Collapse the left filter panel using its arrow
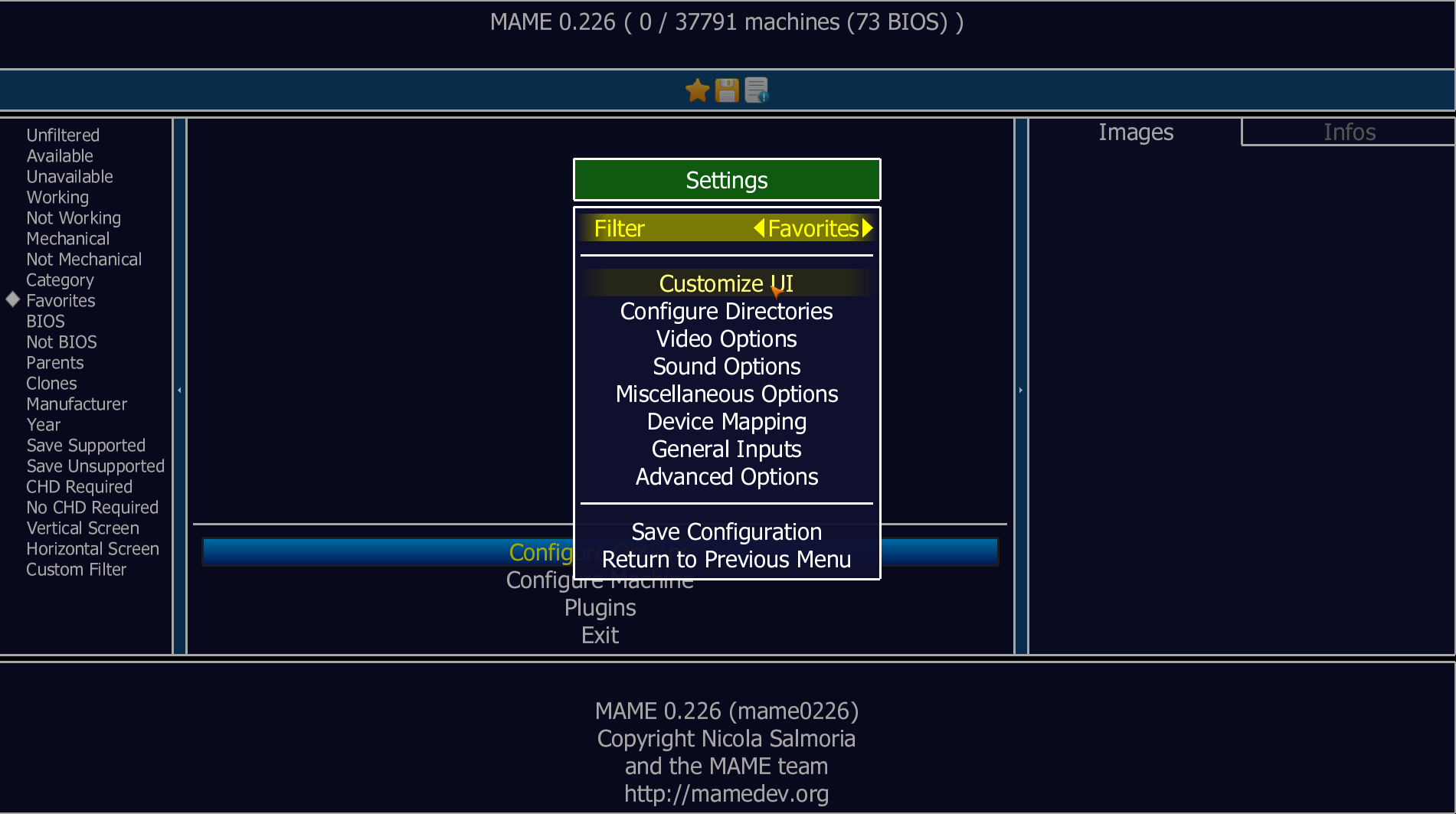The height and width of the screenshot is (814, 1456). tap(179, 391)
